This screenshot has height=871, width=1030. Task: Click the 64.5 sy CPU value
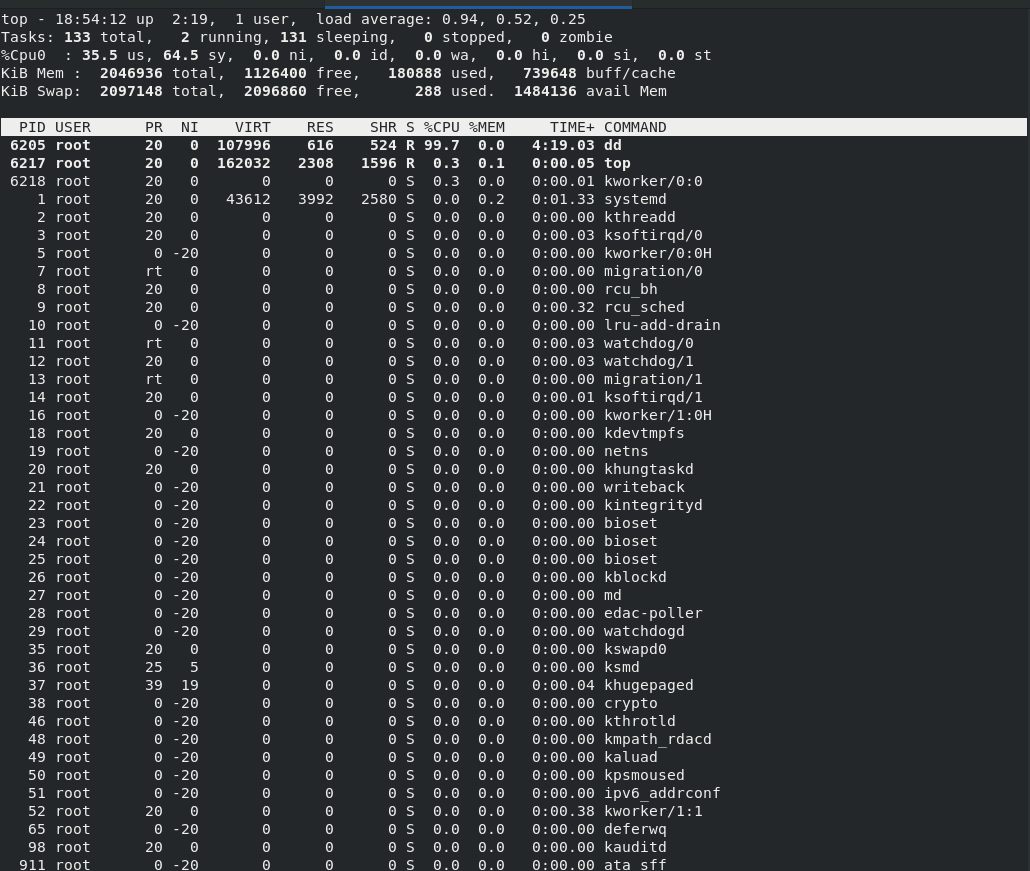tap(181, 56)
